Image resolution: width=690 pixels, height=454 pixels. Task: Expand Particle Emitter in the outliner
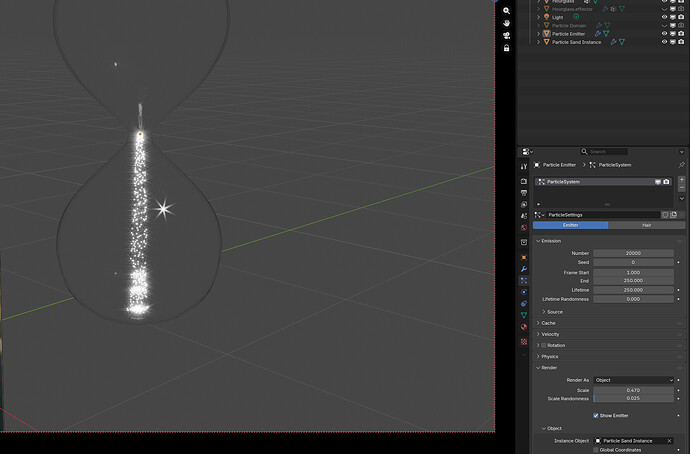click(x=538, y=33)
